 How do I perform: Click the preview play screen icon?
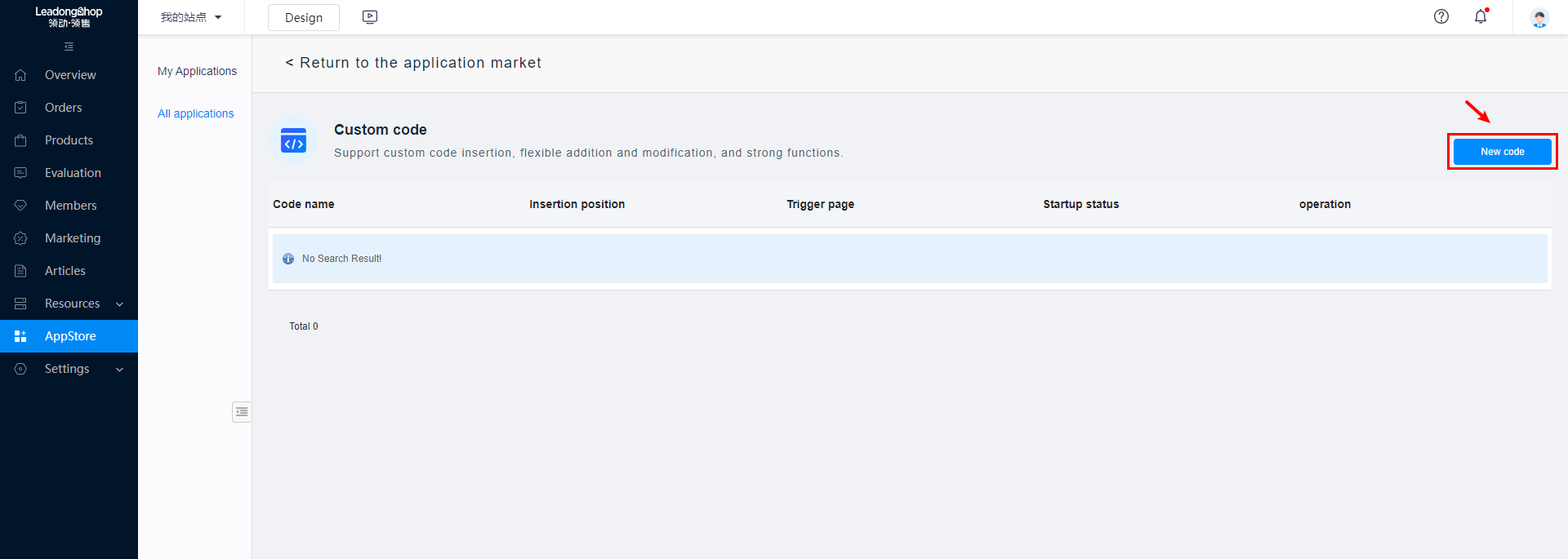[370, 17]
